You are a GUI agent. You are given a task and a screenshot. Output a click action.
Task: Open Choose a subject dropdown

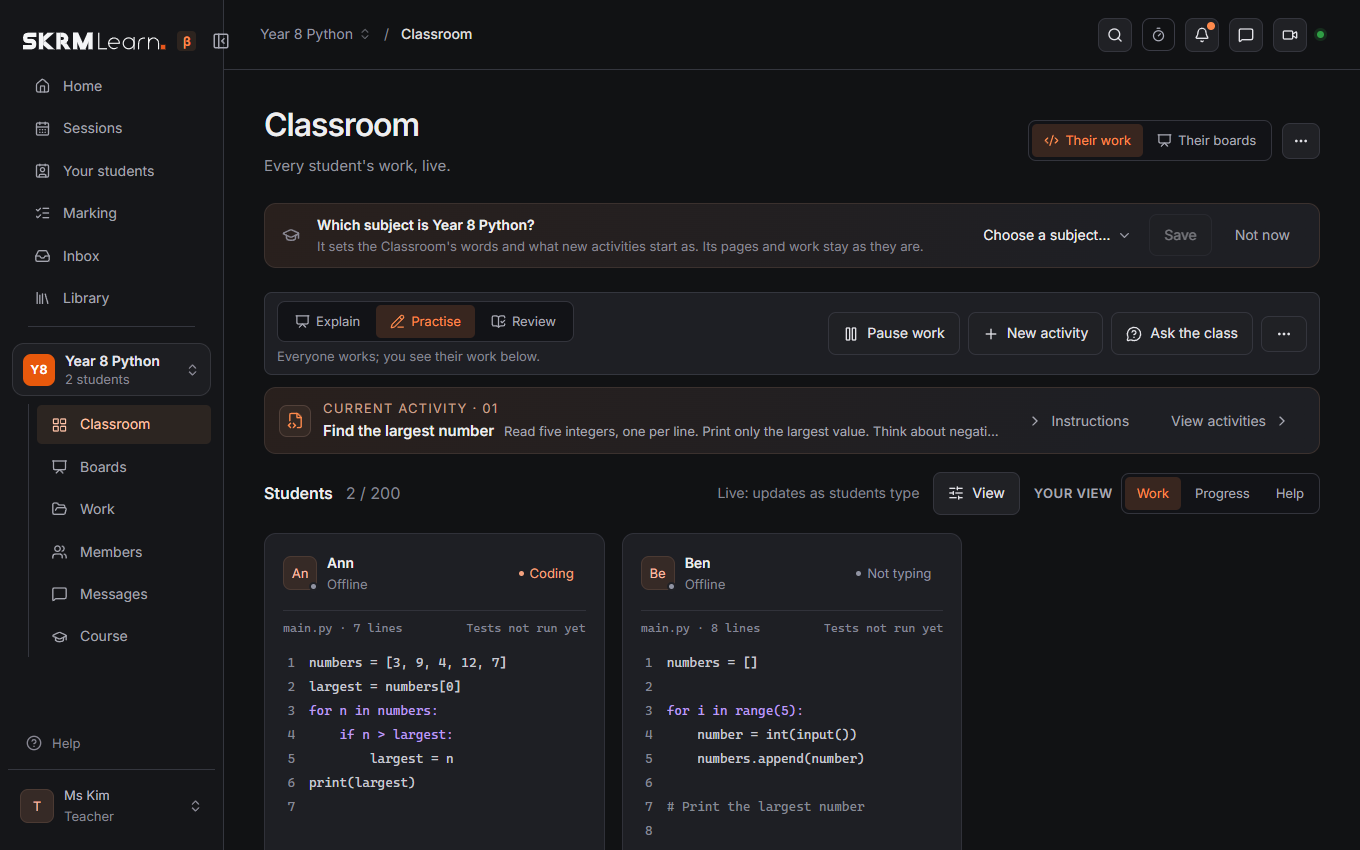[1056, 235]
